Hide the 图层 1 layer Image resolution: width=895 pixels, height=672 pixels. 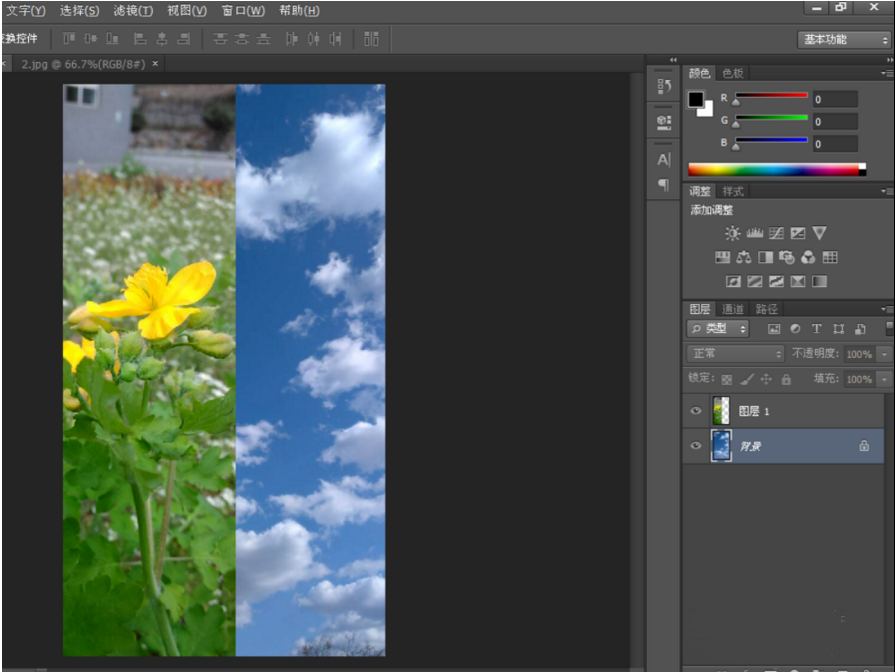point(696,411)
